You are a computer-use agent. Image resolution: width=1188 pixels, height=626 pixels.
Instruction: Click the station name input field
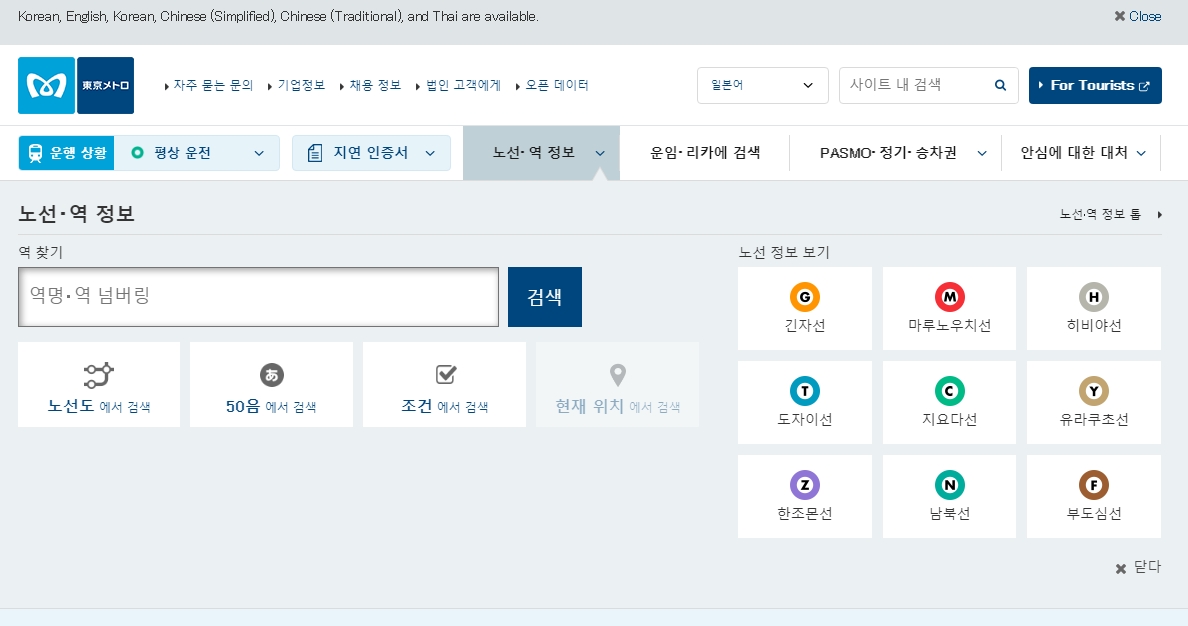pyautogui.click(x=258, y=297)
